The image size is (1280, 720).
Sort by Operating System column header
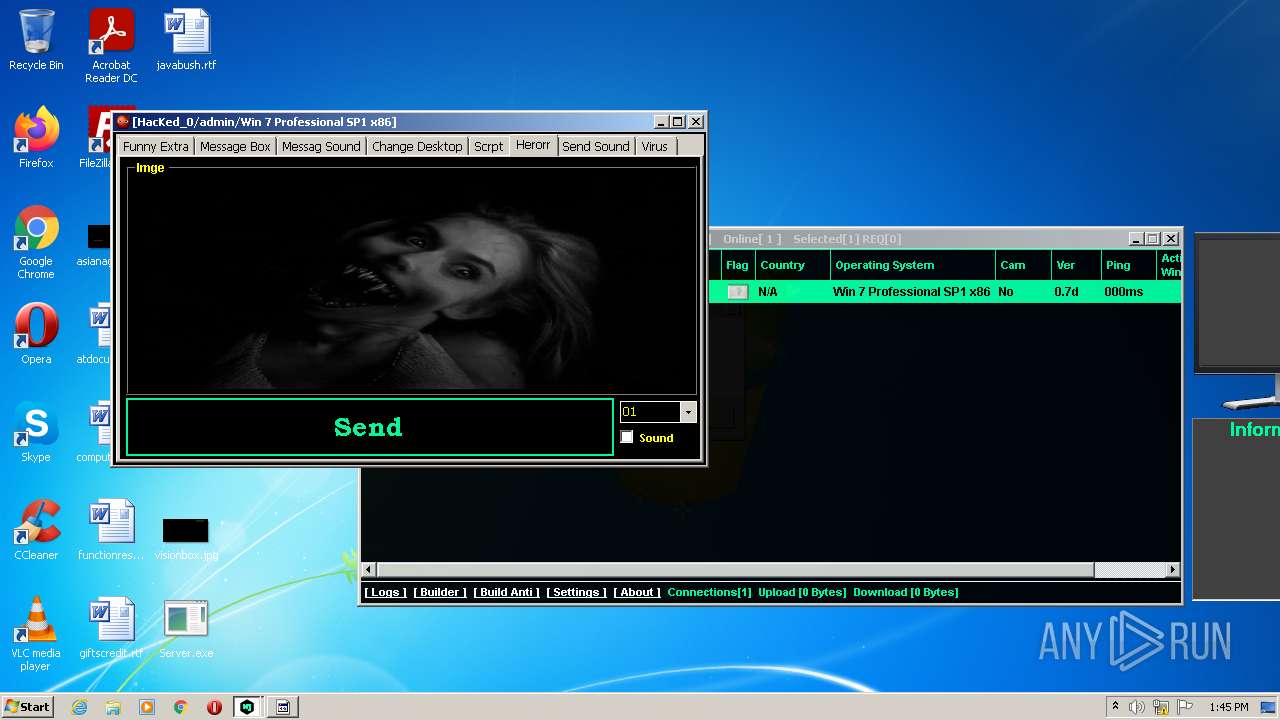pyautogui.click(x=912, y=265)
